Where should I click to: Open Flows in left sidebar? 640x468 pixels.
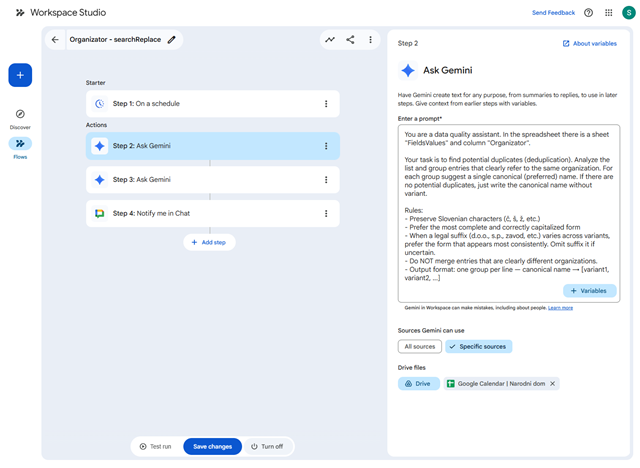coord(20,149)
